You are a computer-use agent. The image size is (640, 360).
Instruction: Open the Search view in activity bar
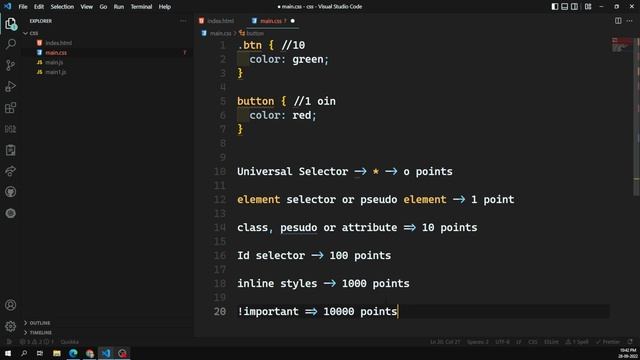point(11,44)
